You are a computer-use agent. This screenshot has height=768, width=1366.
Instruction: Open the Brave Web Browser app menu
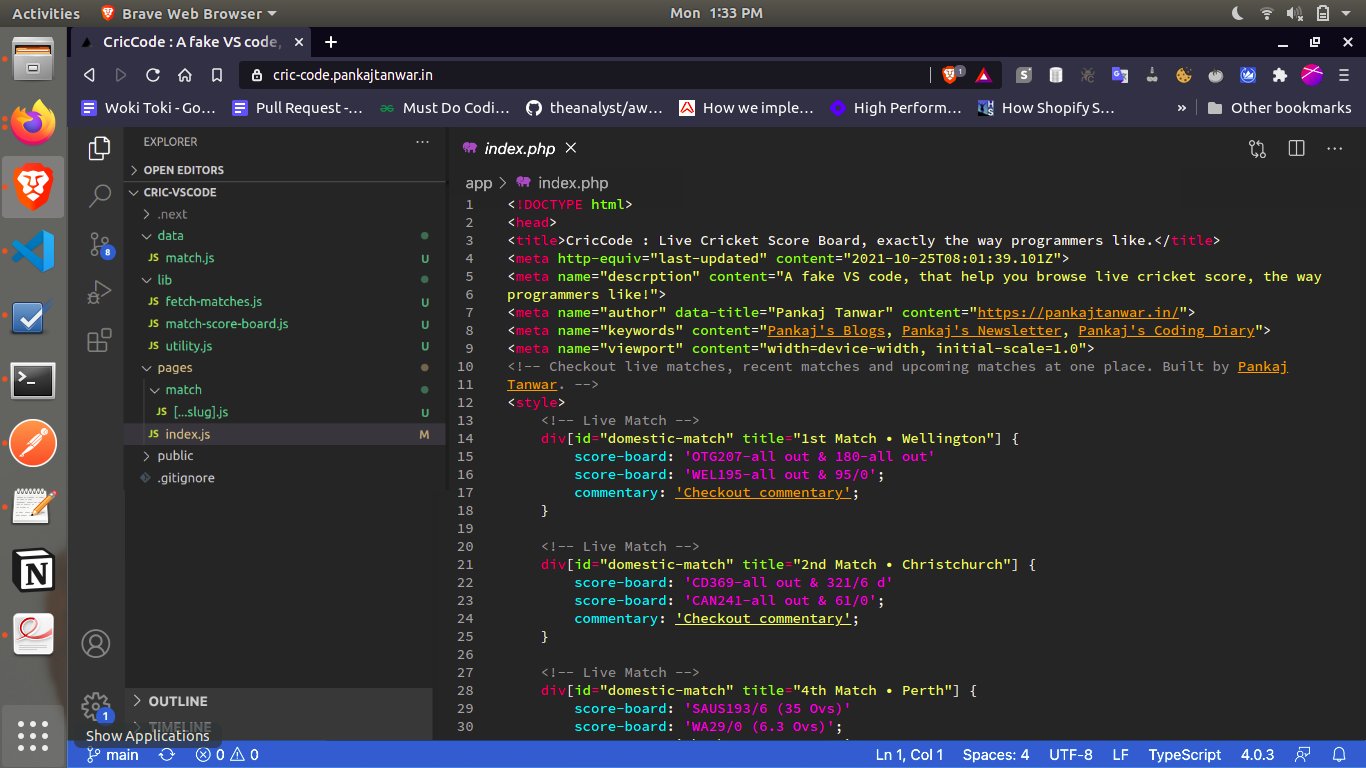tap(189, 13)
